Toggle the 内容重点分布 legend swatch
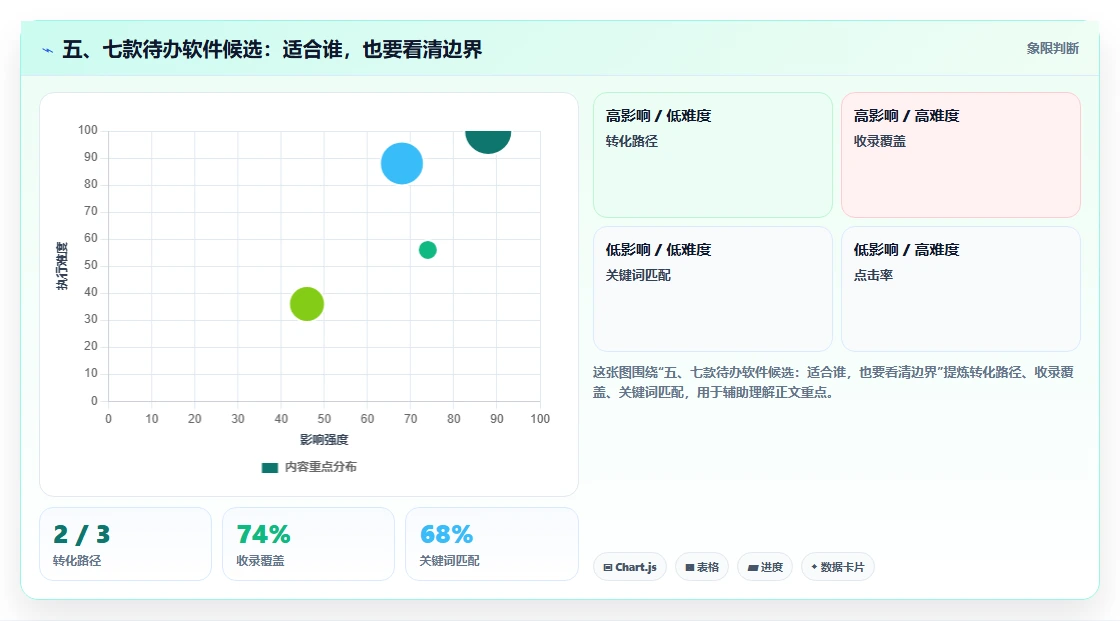 [x=269, y=467]
